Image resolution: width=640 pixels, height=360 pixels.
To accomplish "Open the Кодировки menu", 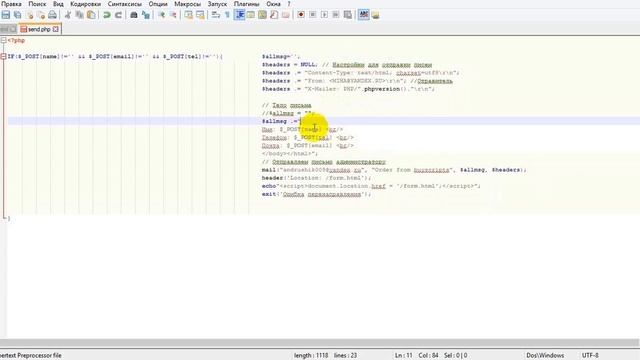I will pyautogui.click(x=85, y=4).
